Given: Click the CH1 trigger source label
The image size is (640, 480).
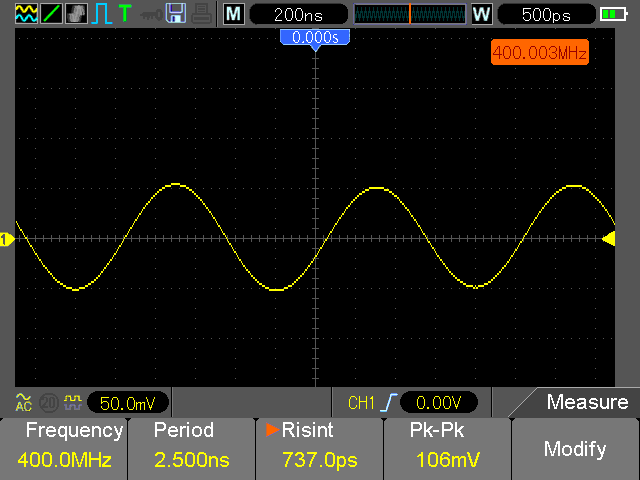Looking at the screenshot, I should tap(361, 403).
